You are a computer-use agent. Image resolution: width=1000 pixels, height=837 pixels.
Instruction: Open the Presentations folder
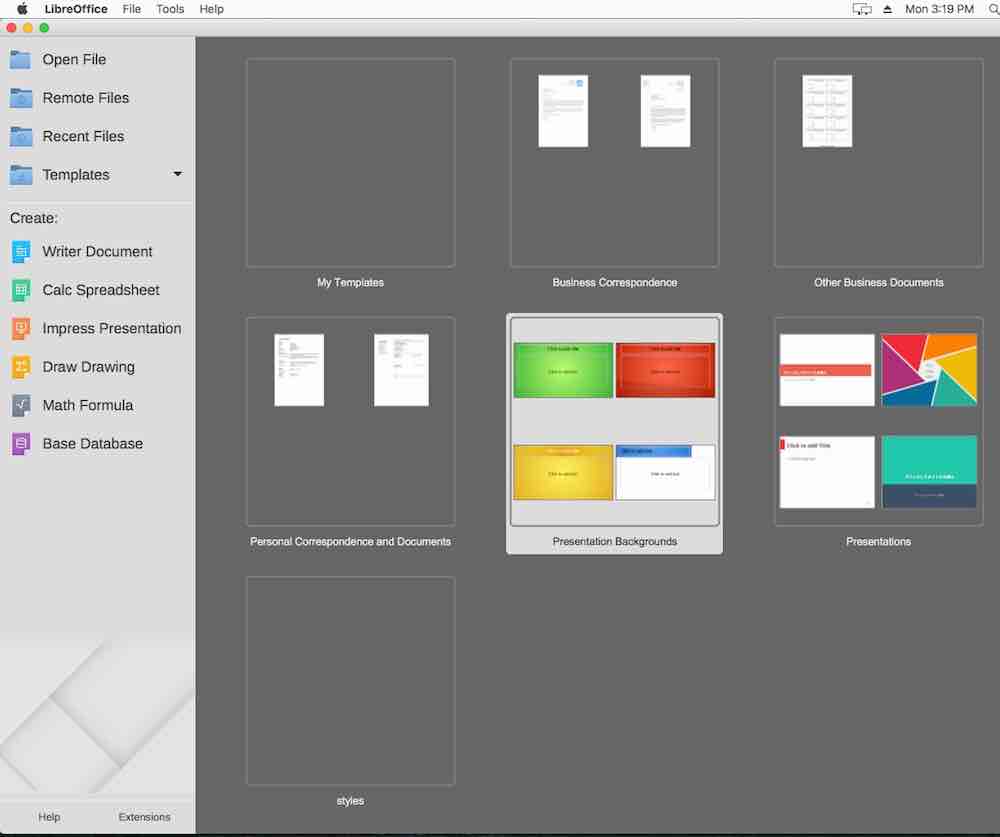click(x=878, y=422)
